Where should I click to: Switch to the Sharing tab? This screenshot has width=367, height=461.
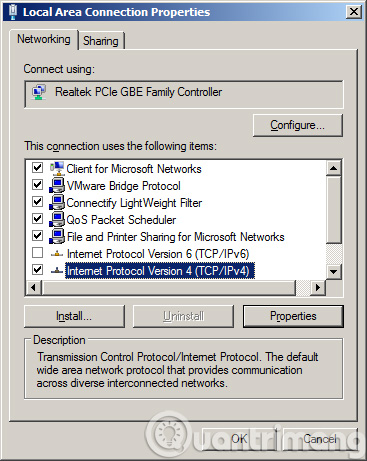tap(101, 41)
